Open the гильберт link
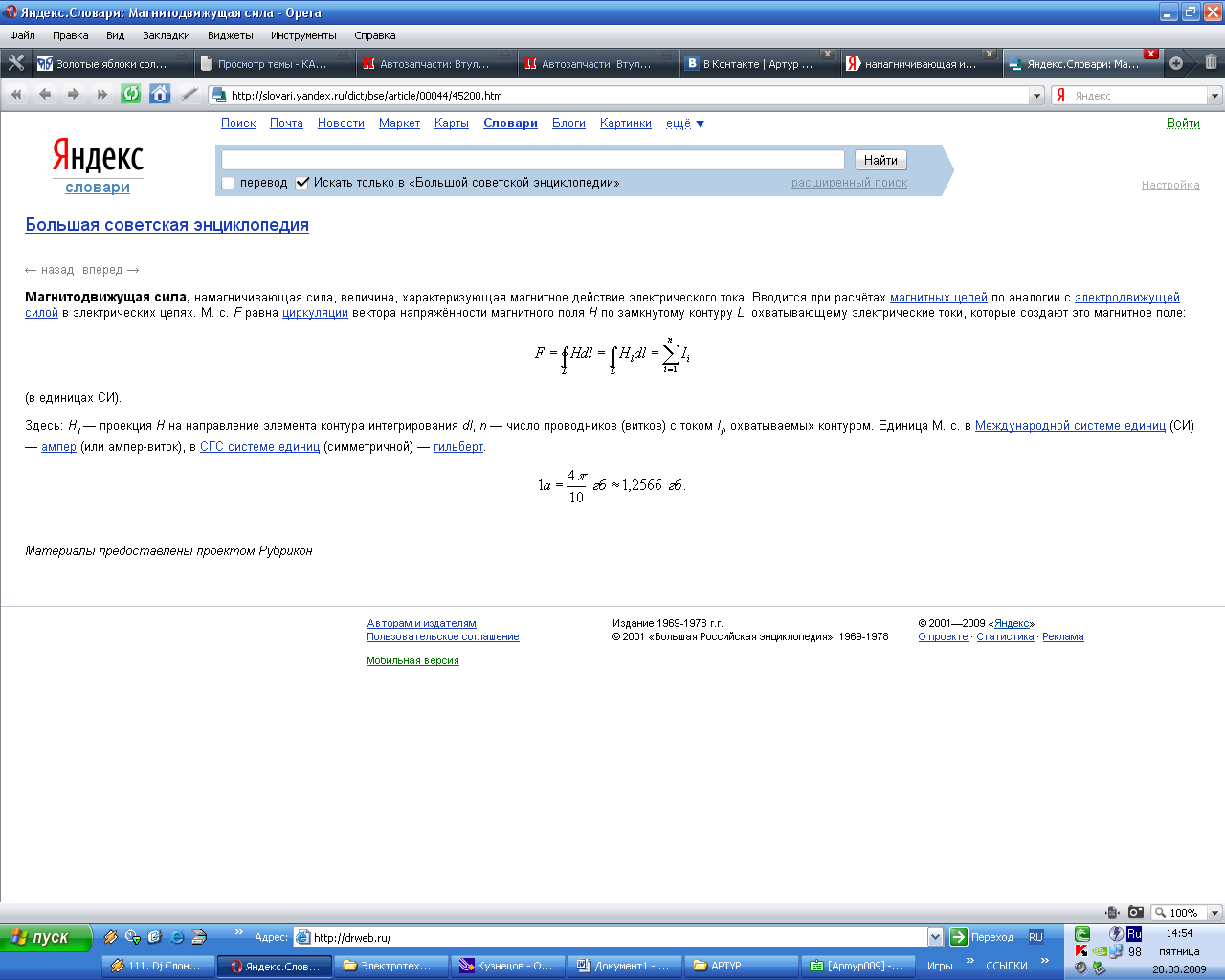Viewport: 1225px width, 980px height. point(458,447)
